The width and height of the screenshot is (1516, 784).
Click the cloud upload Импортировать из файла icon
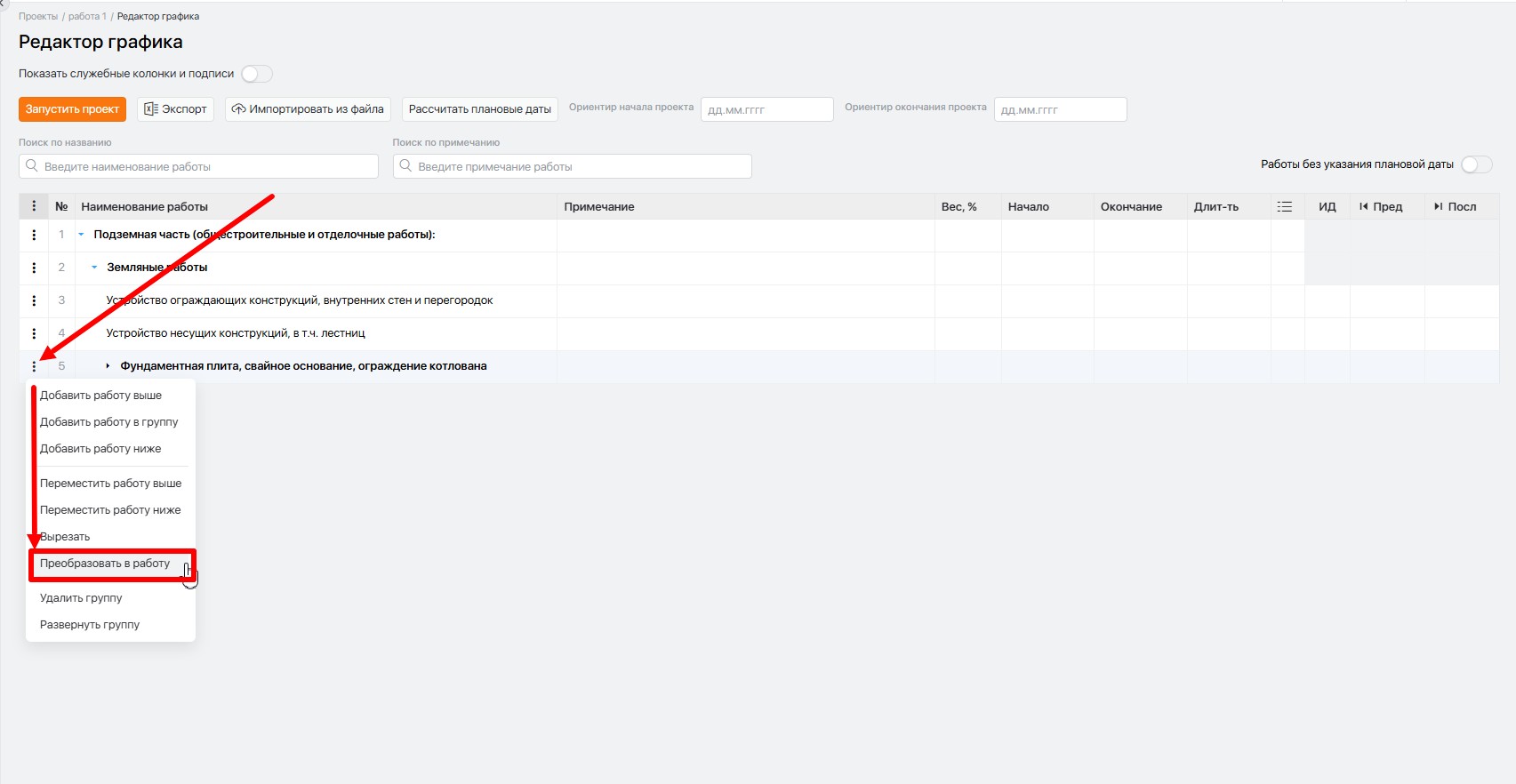(238, 109)
